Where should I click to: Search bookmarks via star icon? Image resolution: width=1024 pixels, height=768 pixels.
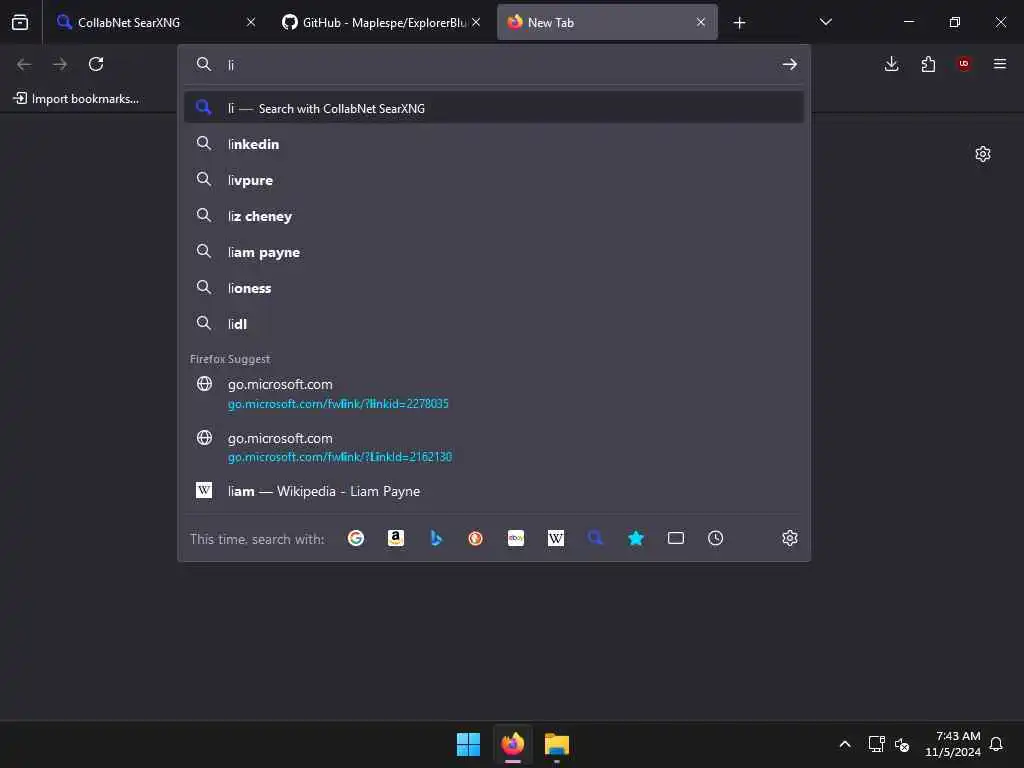(635, 538)
